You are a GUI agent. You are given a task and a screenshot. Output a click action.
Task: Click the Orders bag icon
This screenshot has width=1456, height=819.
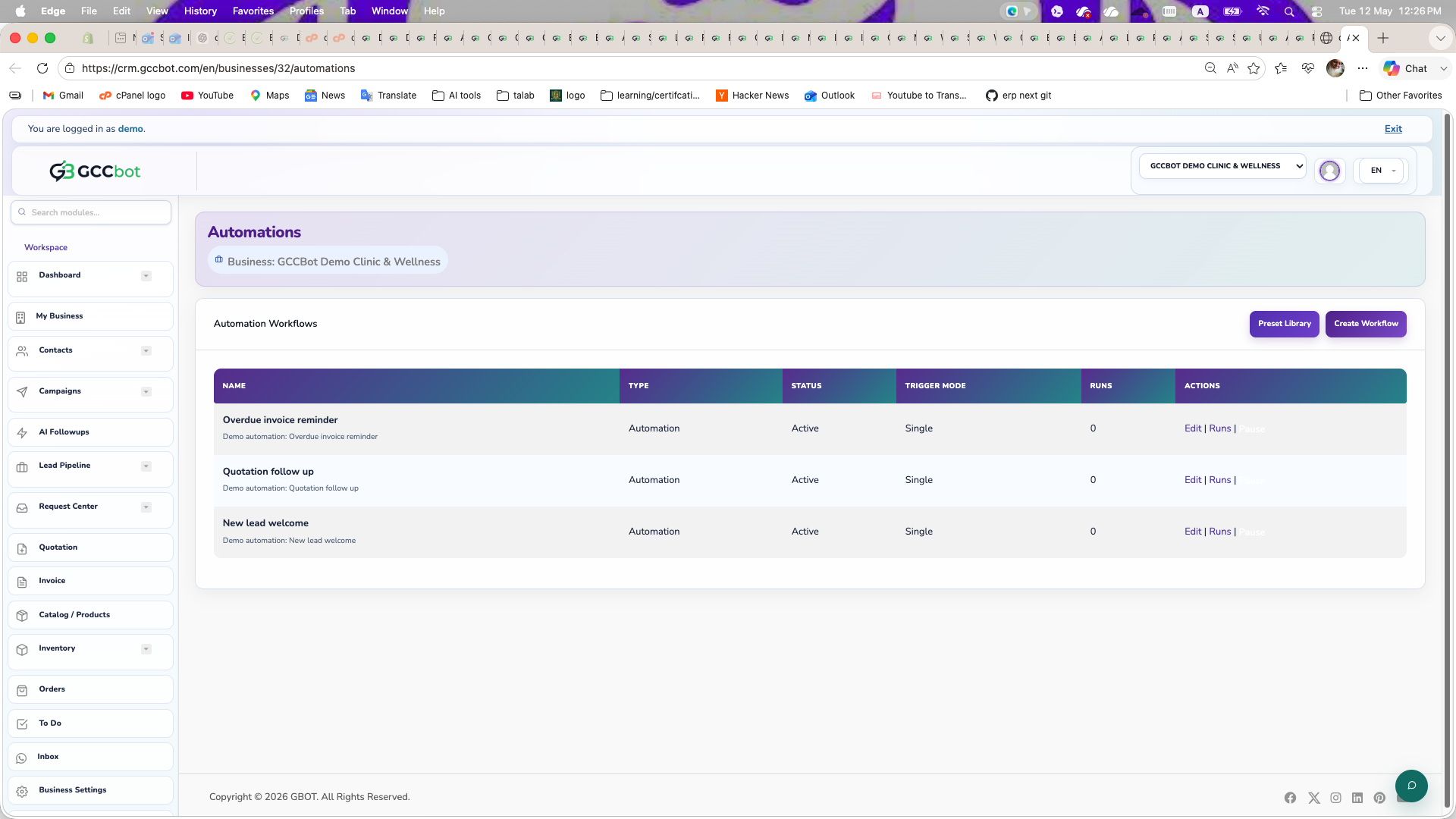click(x=22, y=690)
